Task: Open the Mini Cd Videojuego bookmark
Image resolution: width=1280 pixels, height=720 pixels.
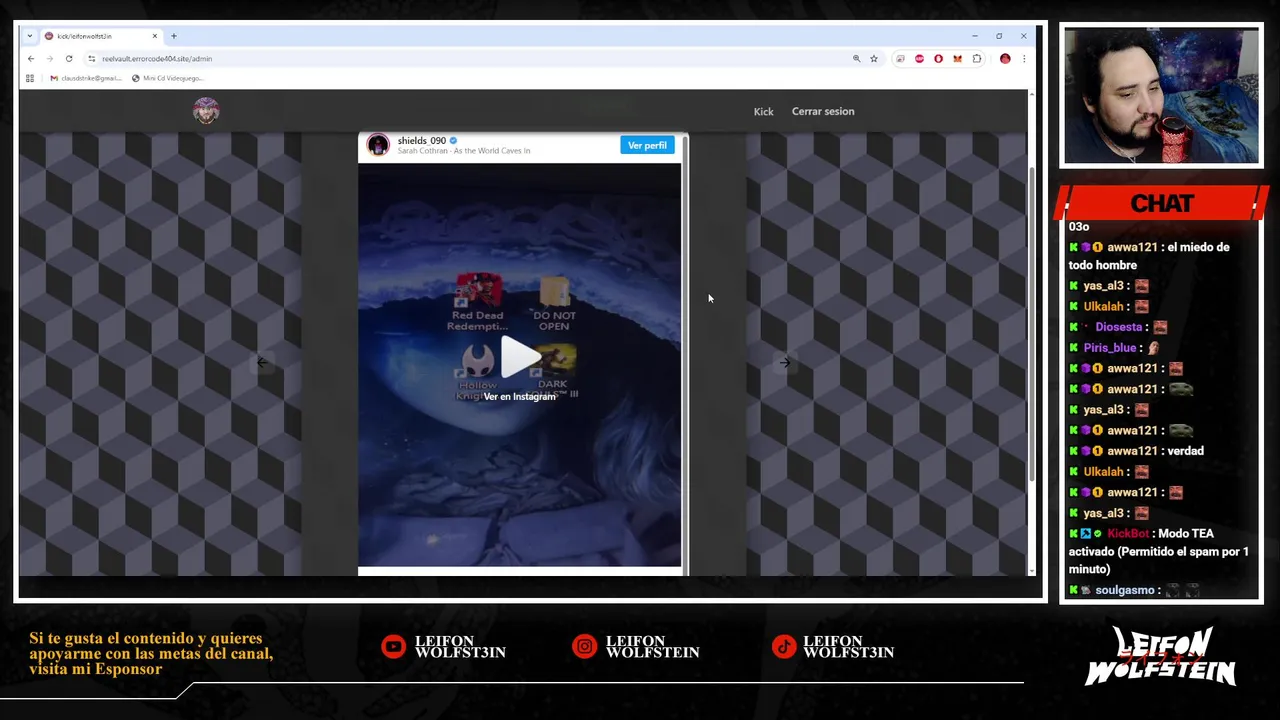Action: [167, 78]
